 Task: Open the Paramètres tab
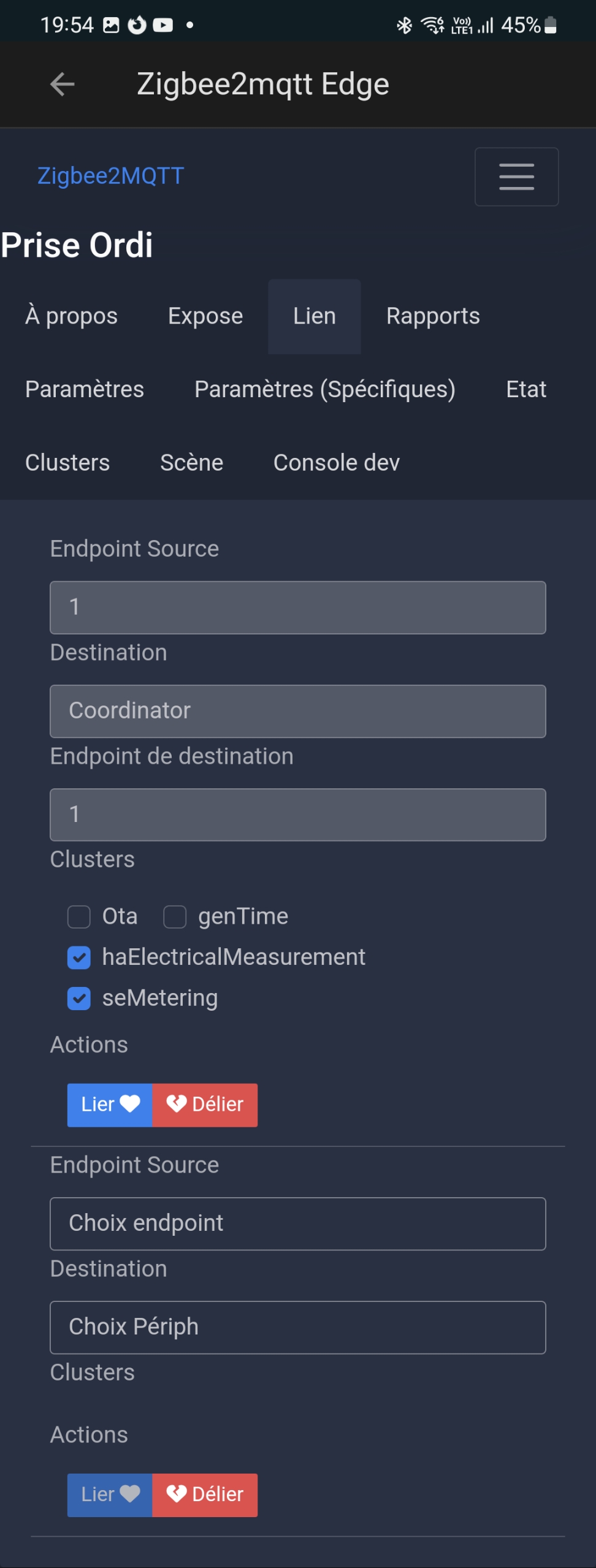coord(85,390)
